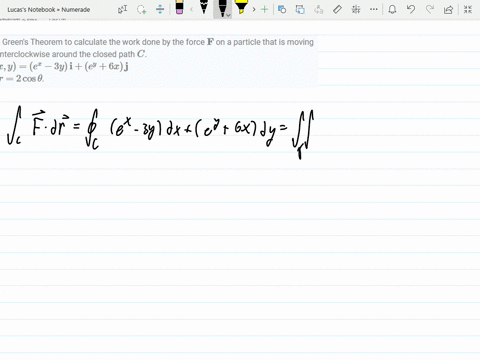Click the Math assistant icon
The height and width of the screenshot is (360, 480).
(356, 9)
